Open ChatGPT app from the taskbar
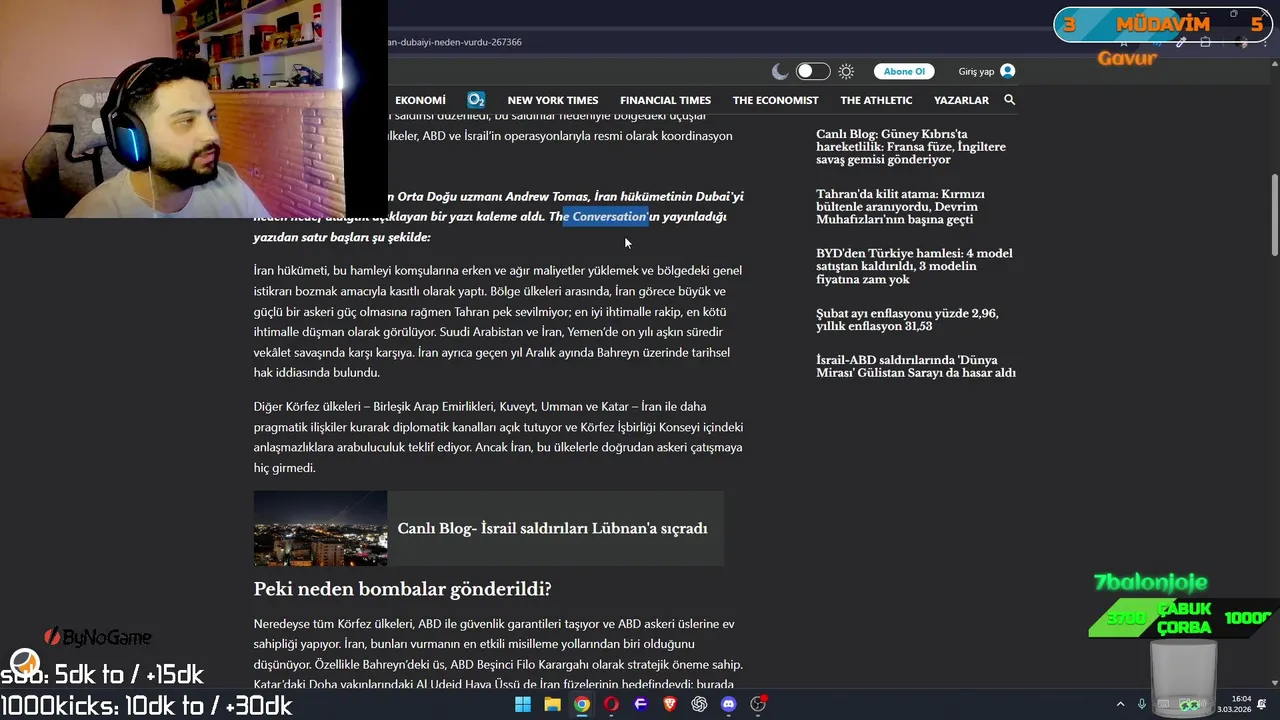Image resolution: width=1280 pixels, height=720 pixels. tap(699, 704)
